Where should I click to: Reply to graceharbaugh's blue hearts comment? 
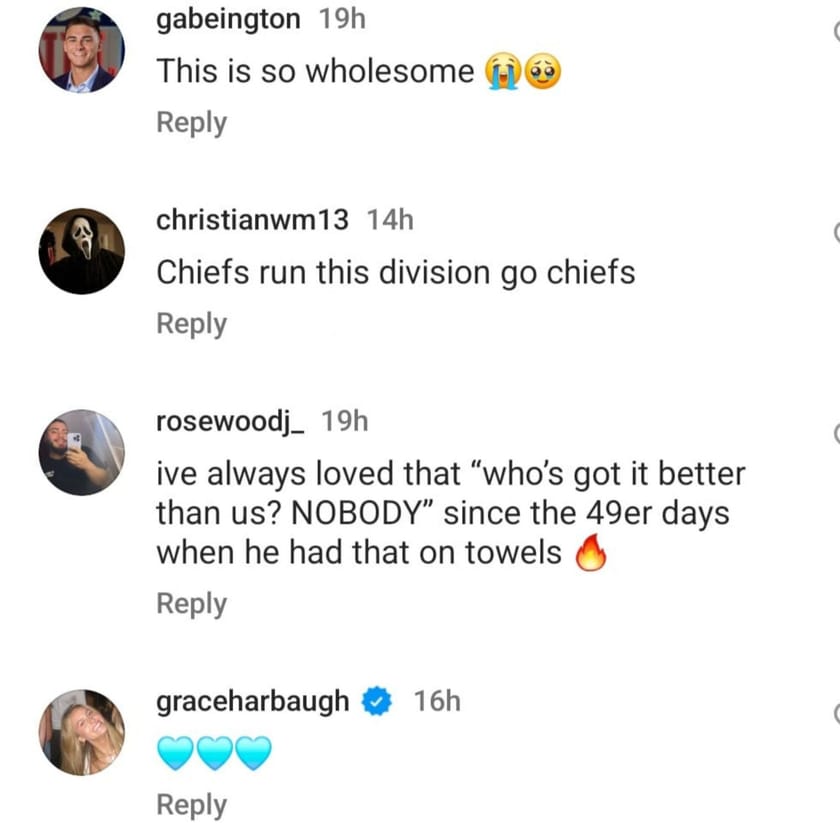[190, 804]
